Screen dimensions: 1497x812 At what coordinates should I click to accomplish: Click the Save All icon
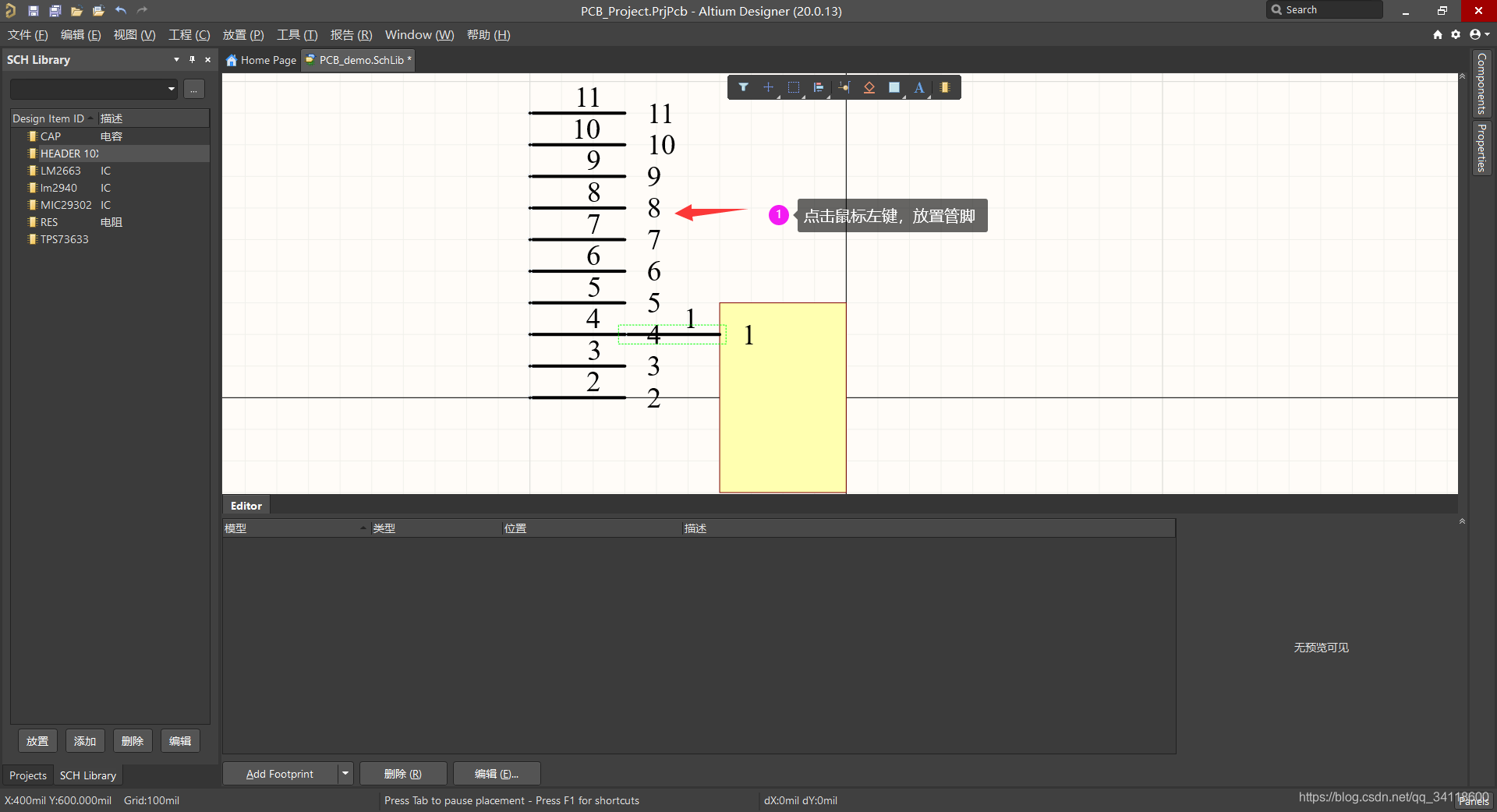click(x=55, y=11)
